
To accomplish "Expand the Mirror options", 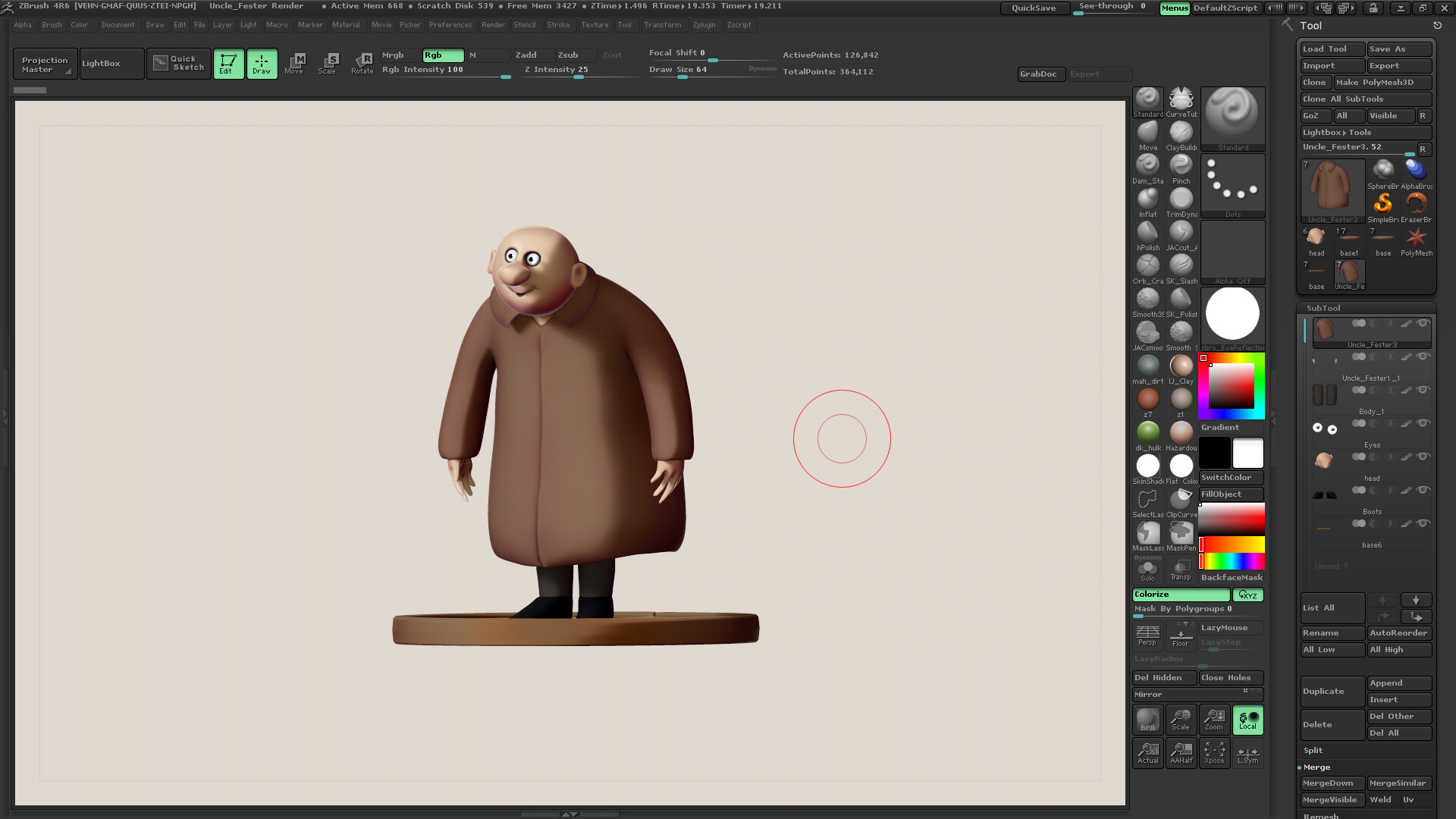I will (1197, 695).
